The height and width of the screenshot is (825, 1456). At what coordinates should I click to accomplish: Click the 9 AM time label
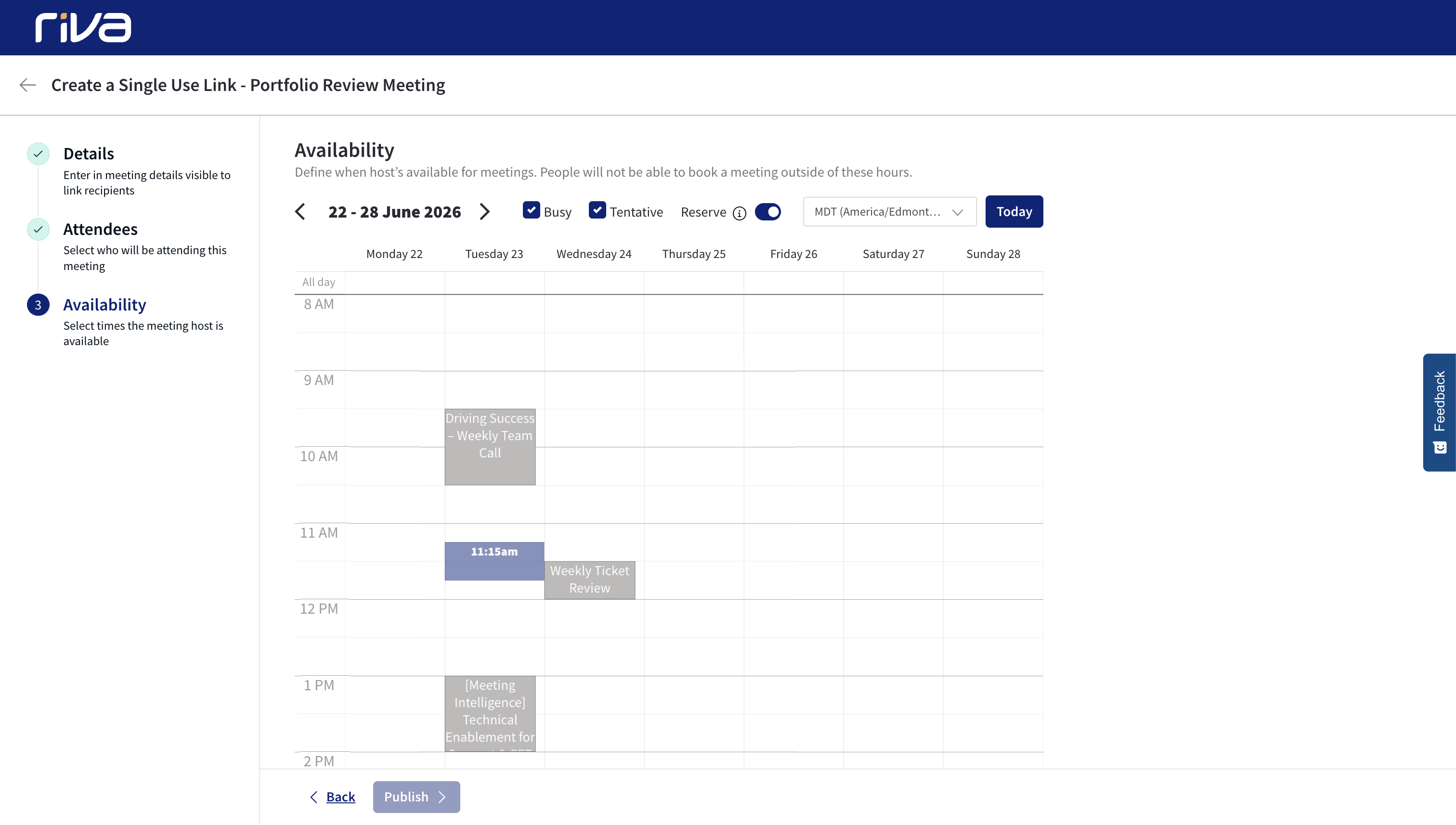(x=319, y=380)
